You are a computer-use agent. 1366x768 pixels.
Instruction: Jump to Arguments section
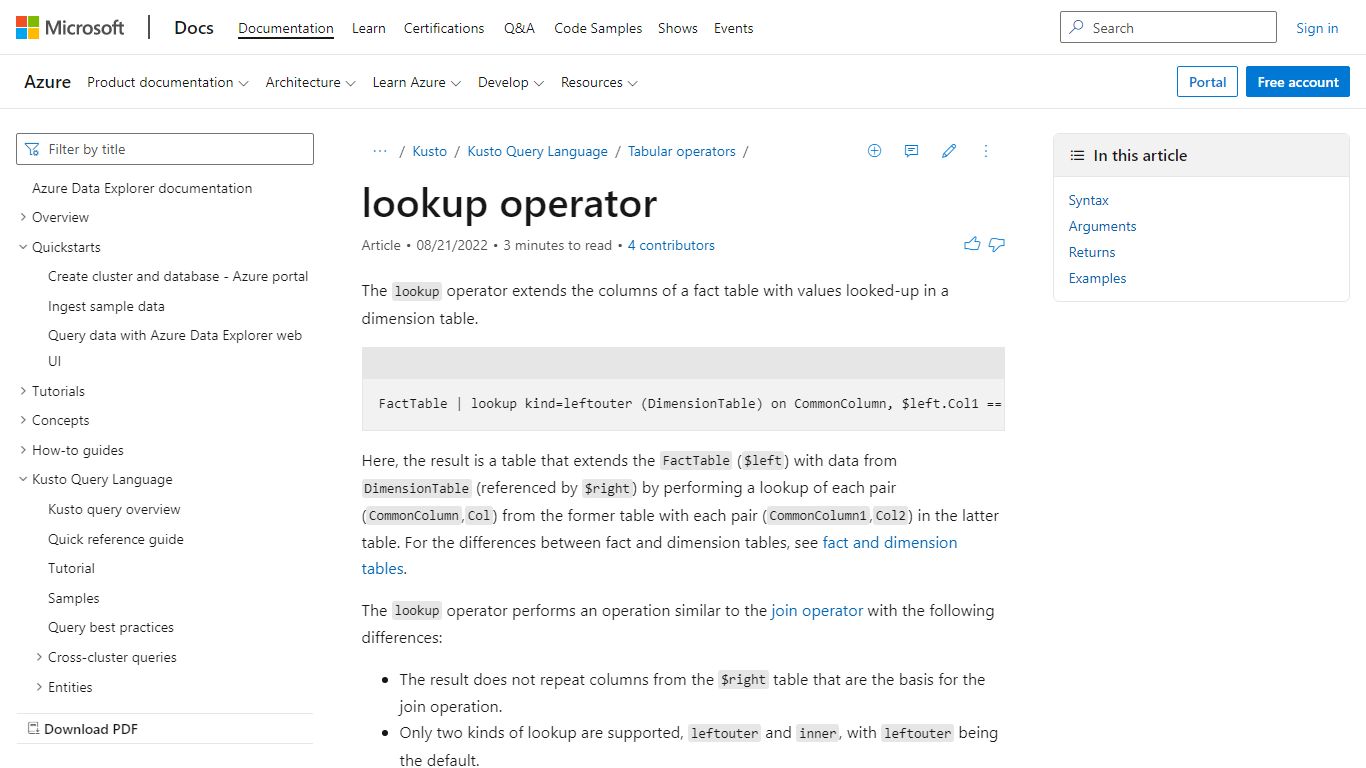coord(1102,226)
